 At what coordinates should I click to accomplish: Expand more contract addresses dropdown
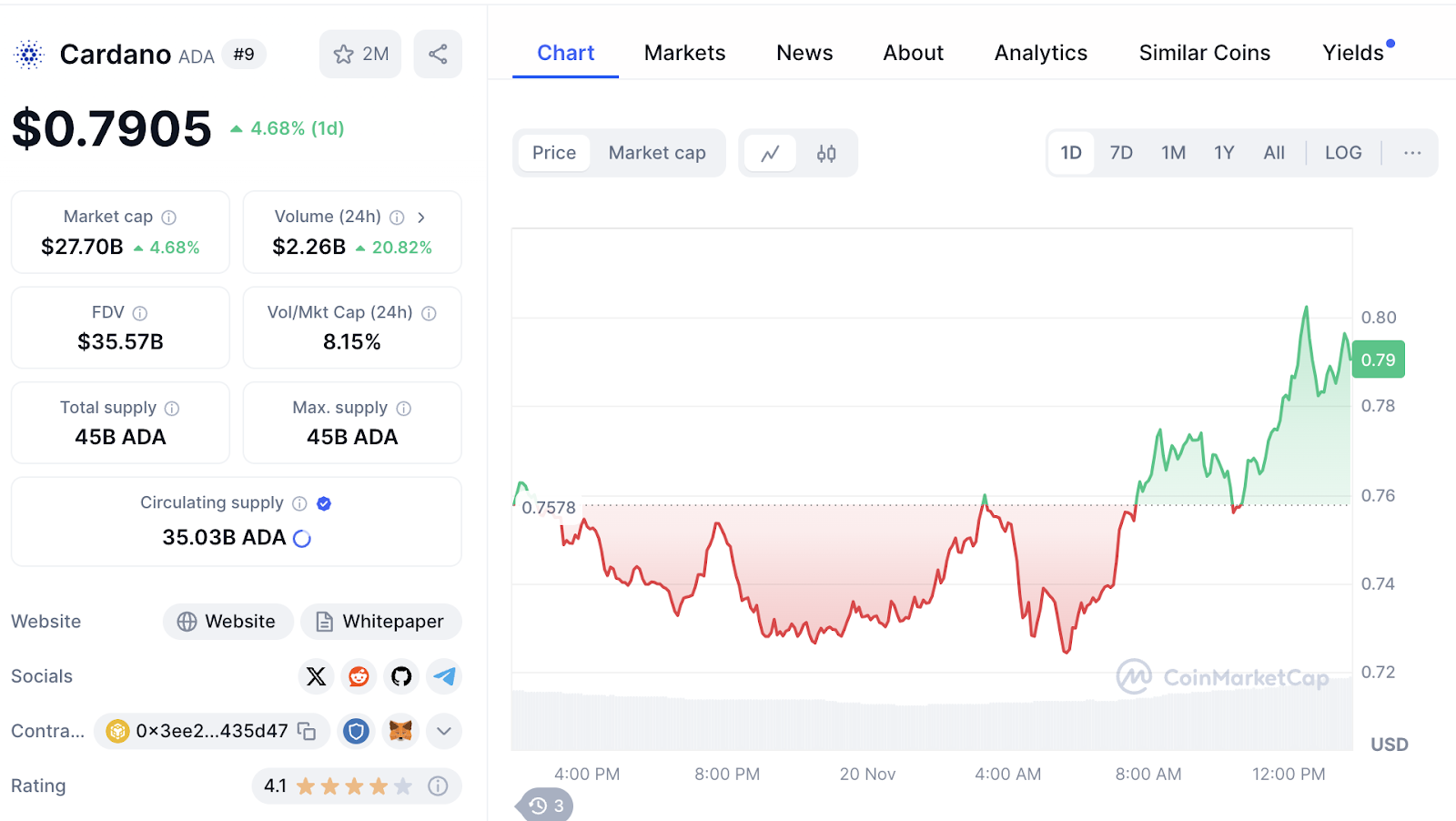click(444, 731)
